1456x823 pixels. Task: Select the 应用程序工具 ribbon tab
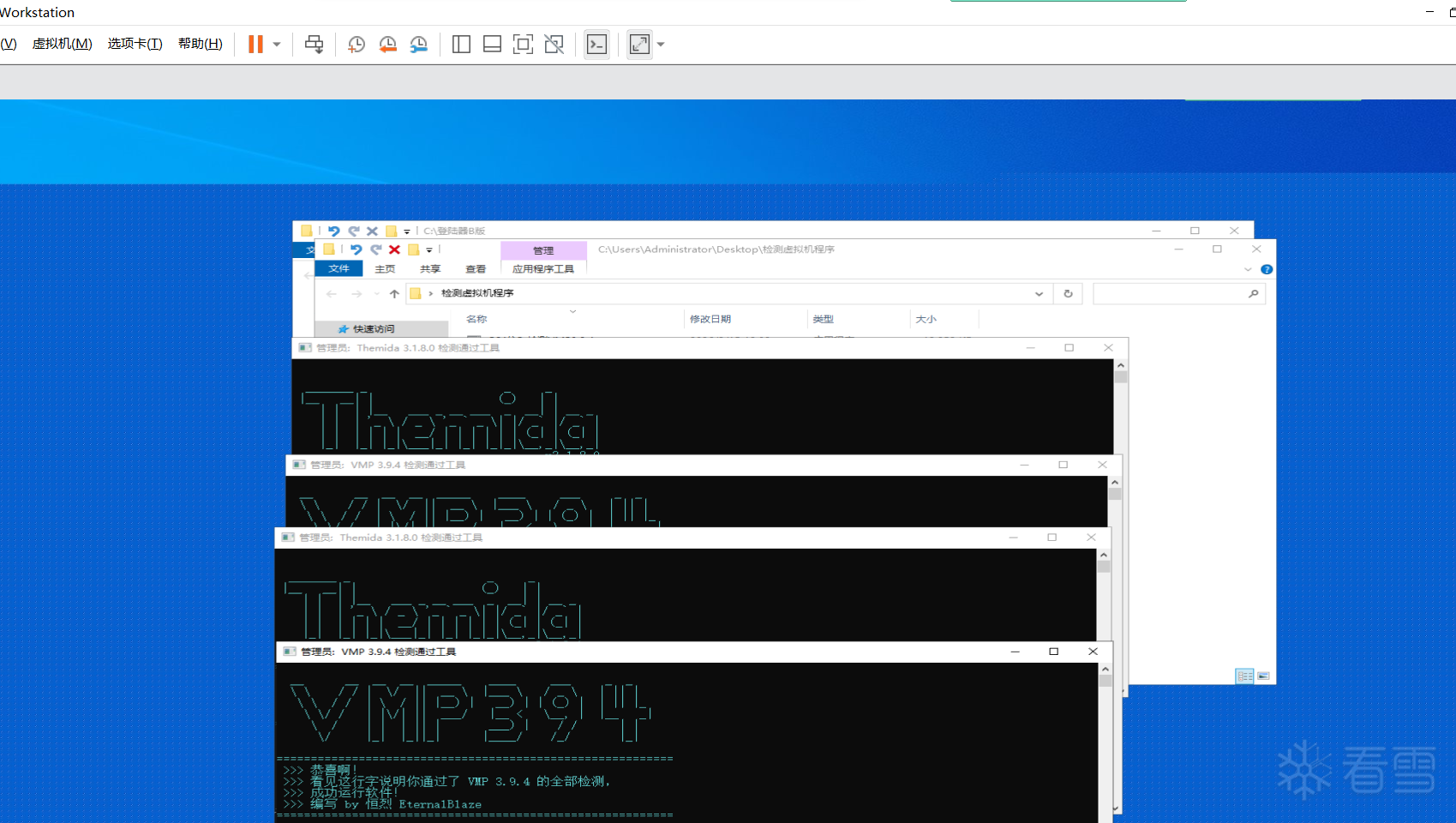tap(543, 268)
